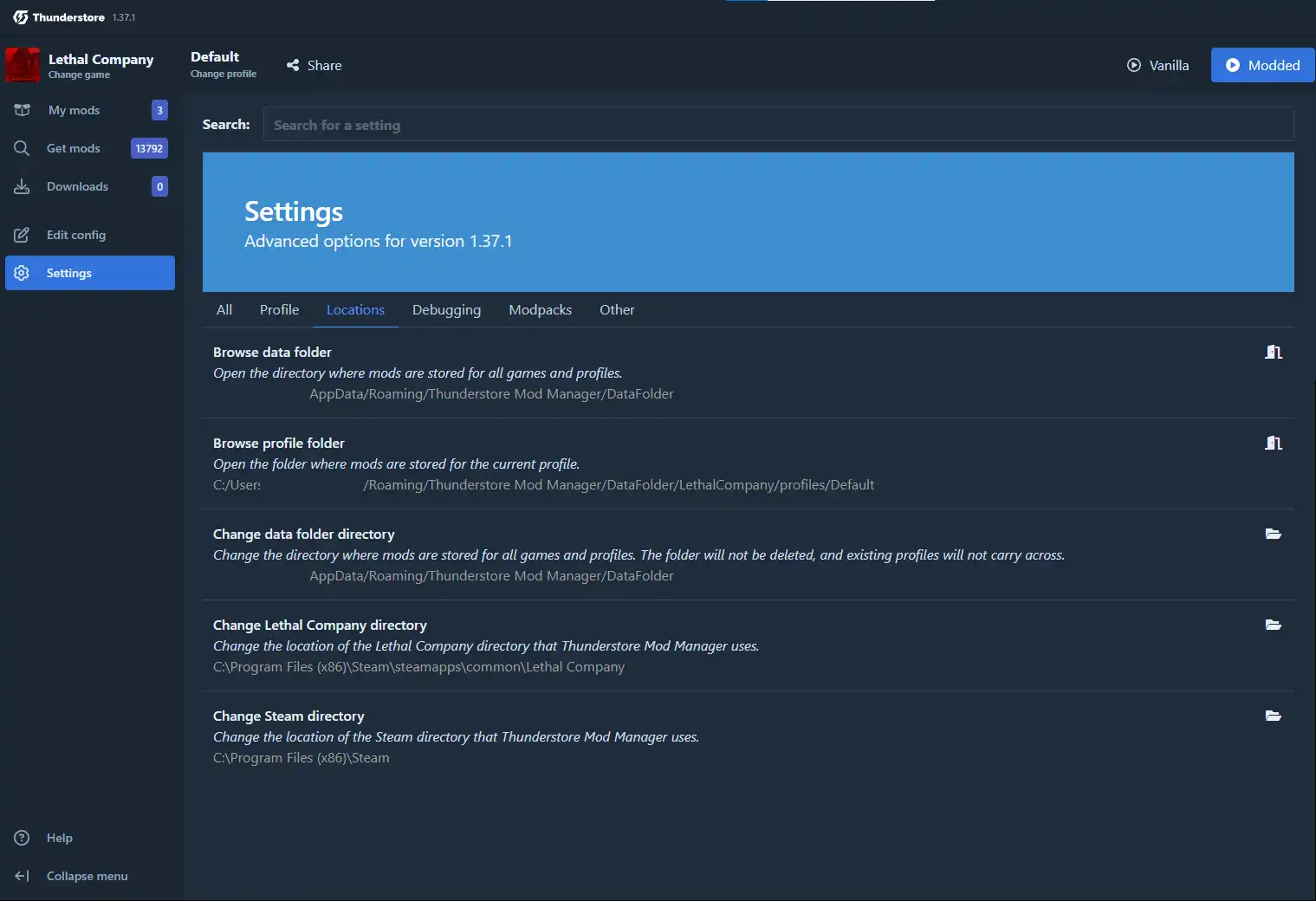Launch the game in Vanilla mode
This screenshot has width=1316, height=901.
tap(1157, 65)
